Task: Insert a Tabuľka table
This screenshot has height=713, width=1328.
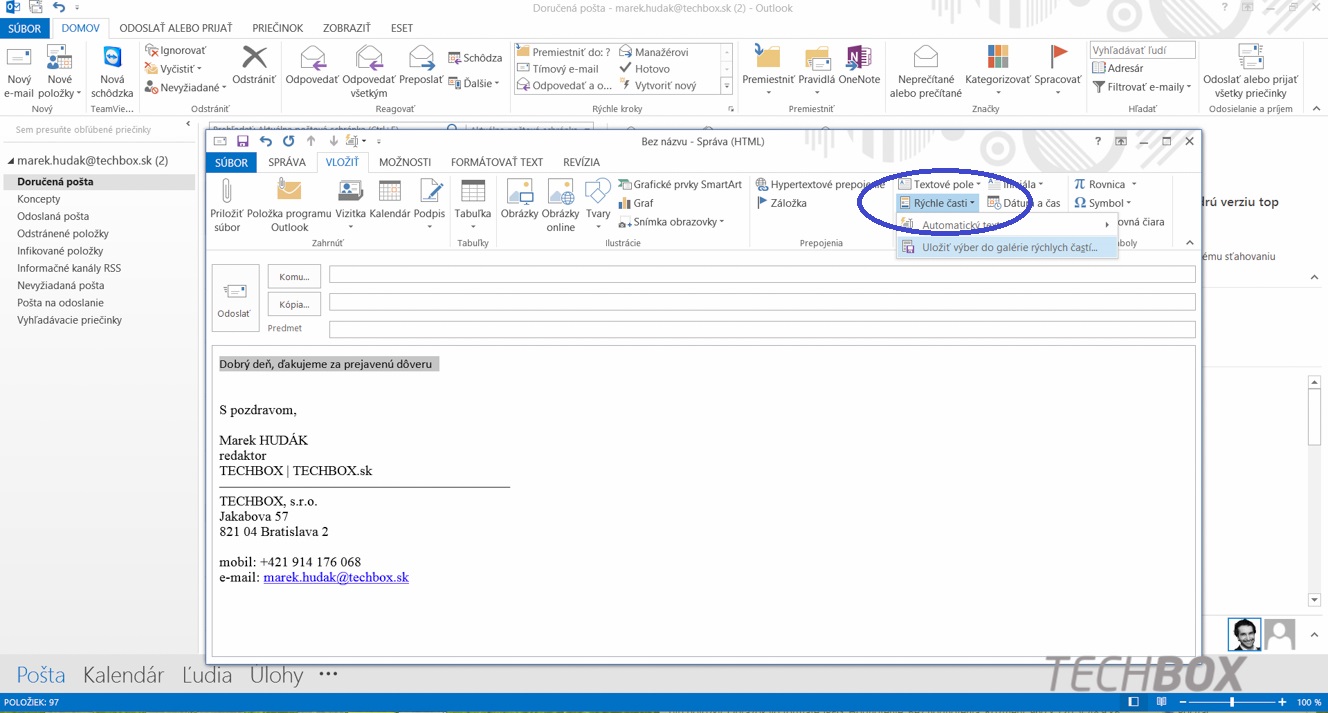Action: (473, 205)
